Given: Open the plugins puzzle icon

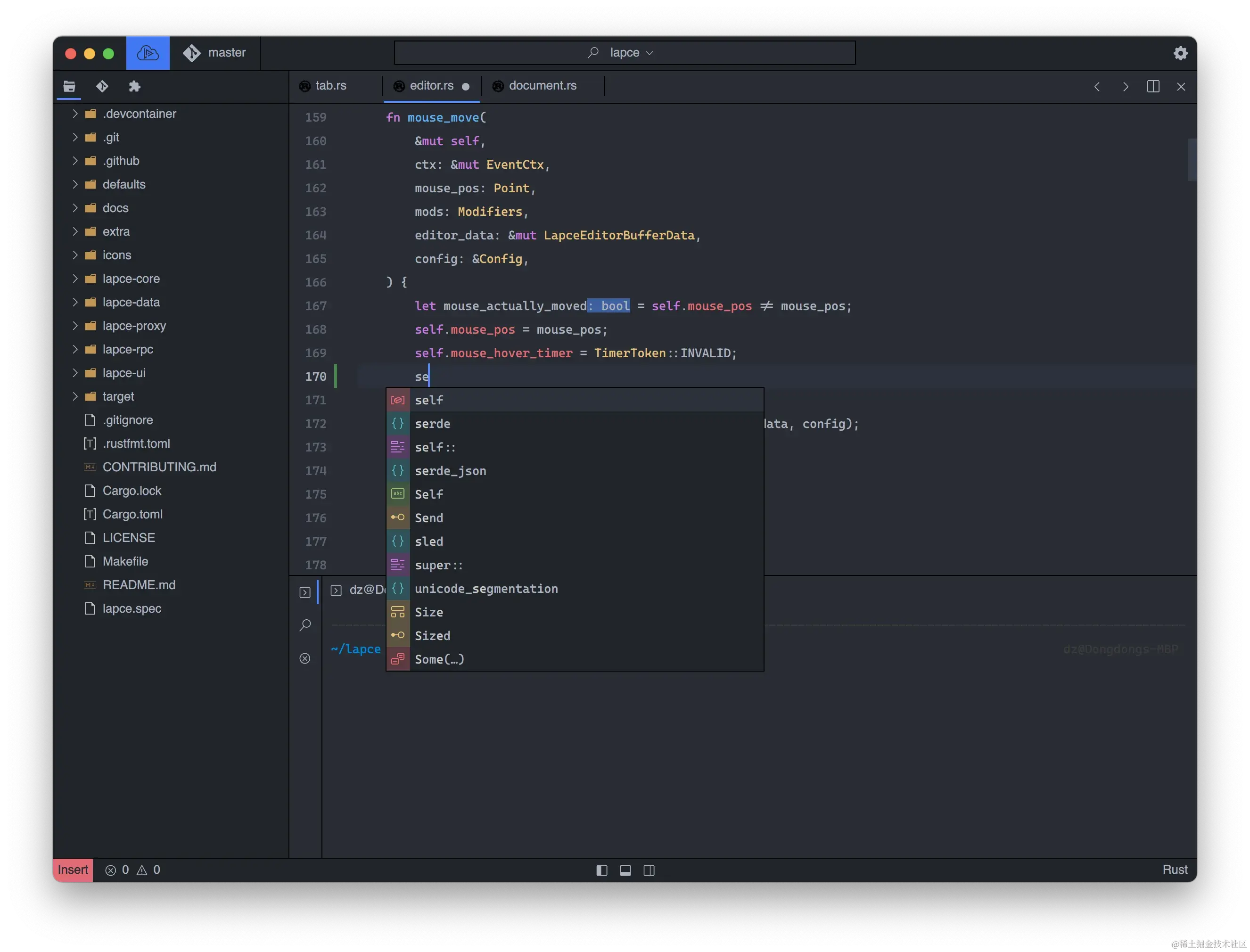Looking at the screenshot, I should [x=134, y=86].
